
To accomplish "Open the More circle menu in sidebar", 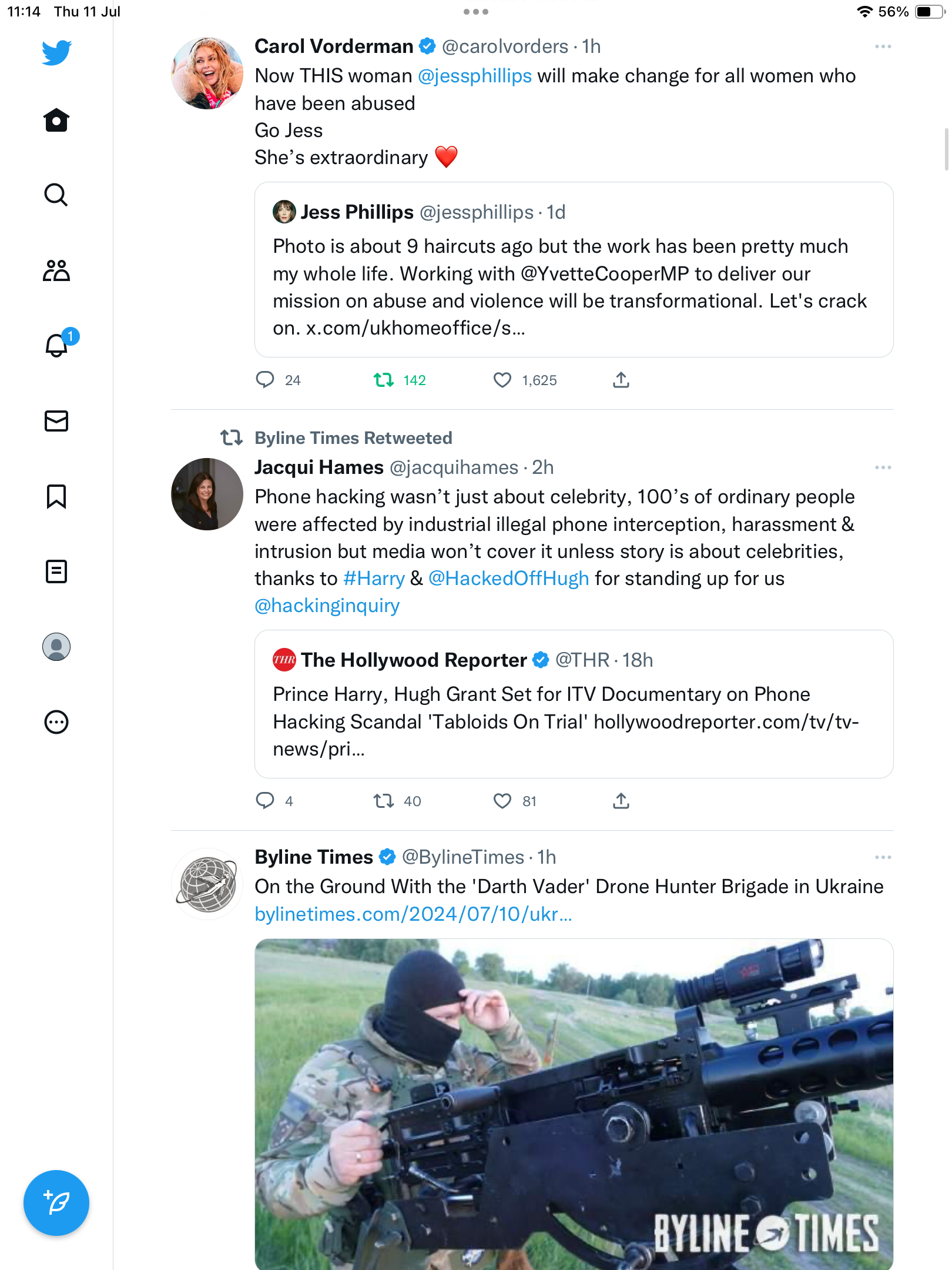I will 56,722.
